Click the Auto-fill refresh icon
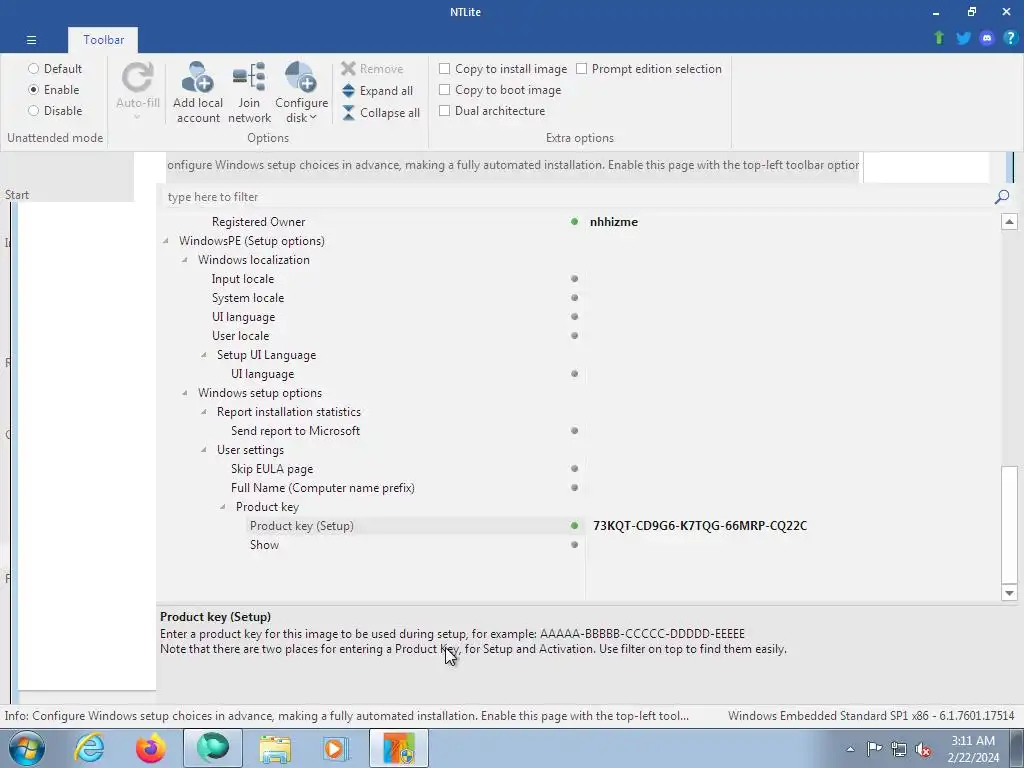Screen dimensions: 1024x768 click(x=138, y=78)
